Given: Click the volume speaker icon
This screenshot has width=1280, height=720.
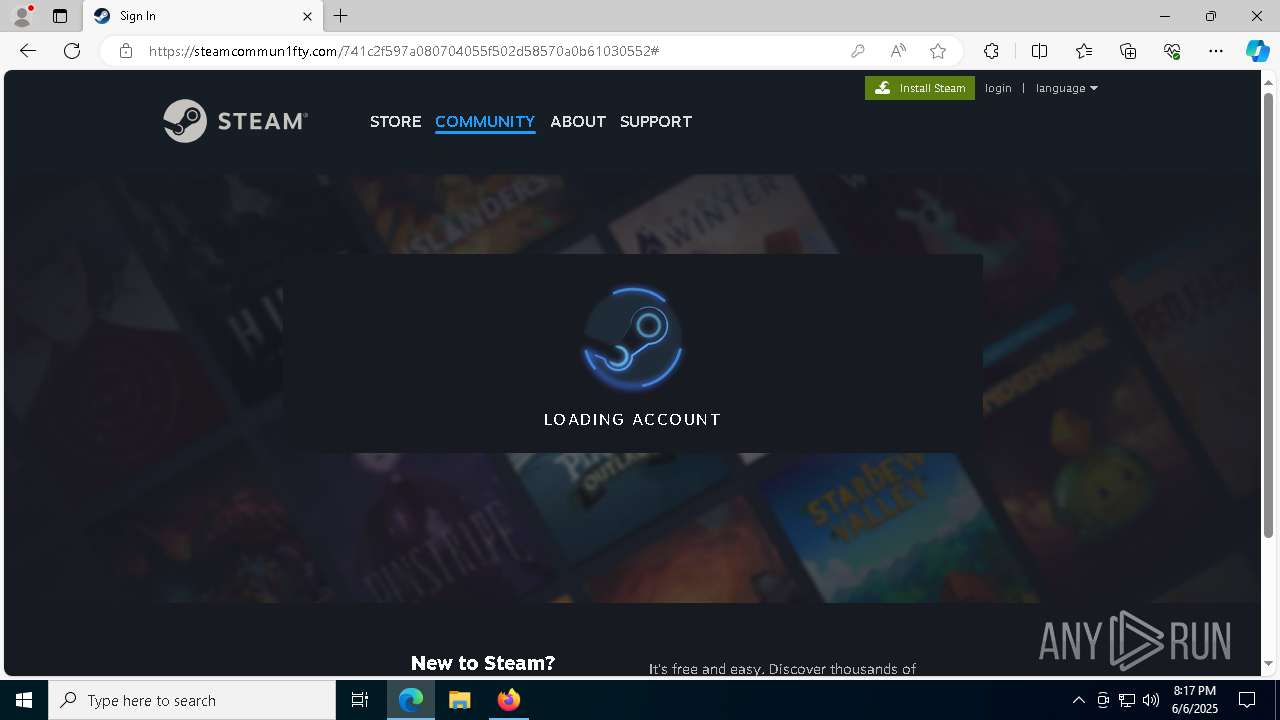Looking at the screenshot, I should (1151, 700).
